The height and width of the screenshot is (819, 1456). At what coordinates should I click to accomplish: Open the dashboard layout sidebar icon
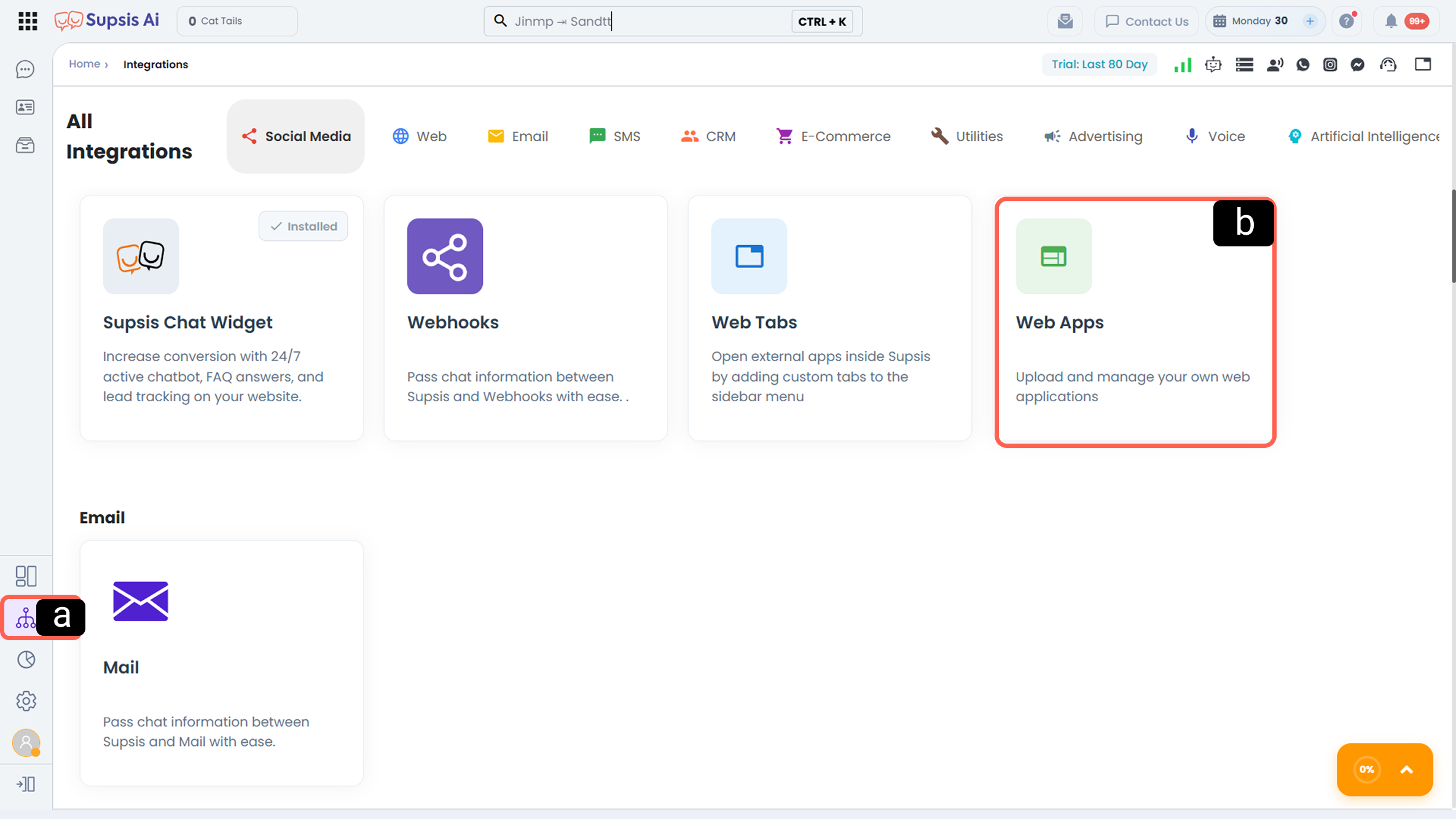point(26,576)
